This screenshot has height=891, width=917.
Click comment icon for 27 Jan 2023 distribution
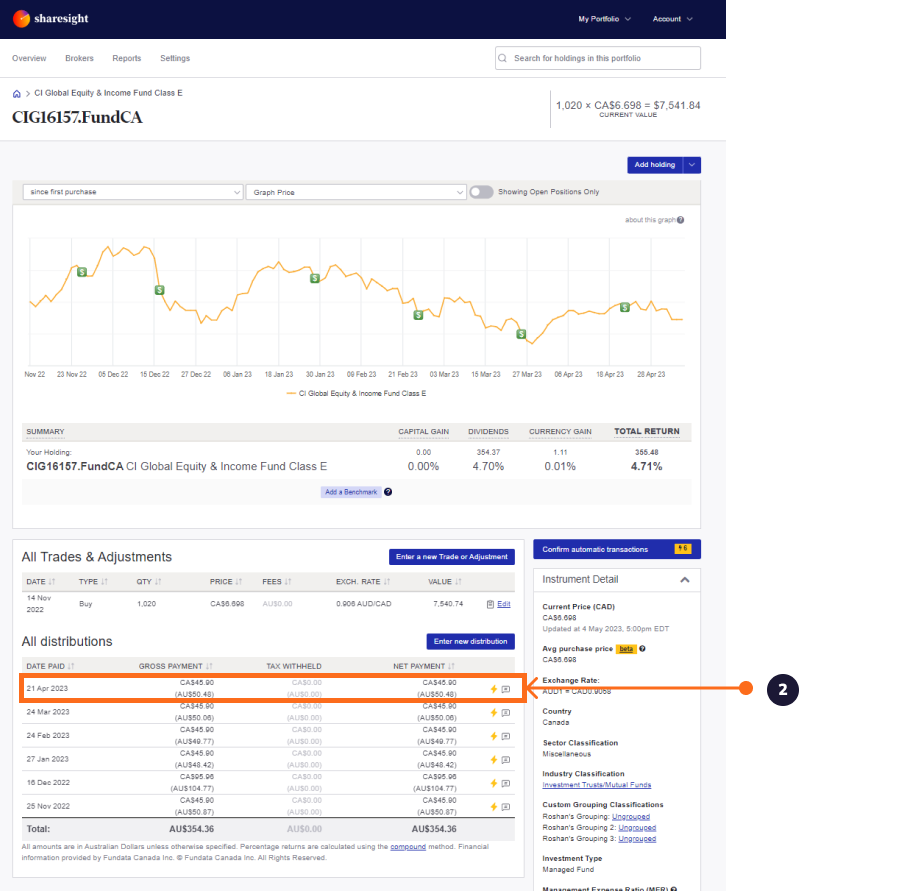coord(506,759)
